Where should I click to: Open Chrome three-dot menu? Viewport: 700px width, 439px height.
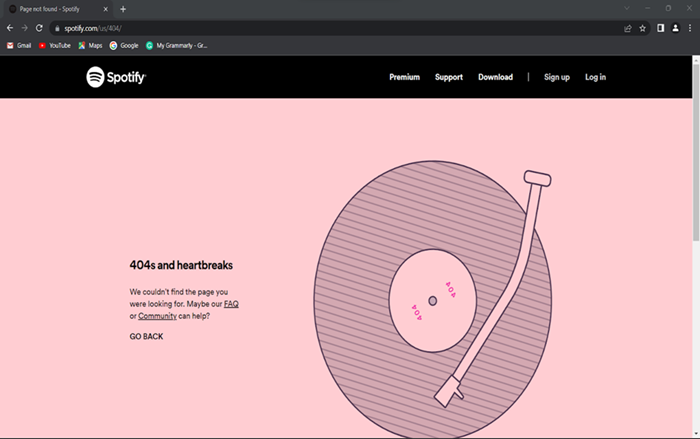690,28
